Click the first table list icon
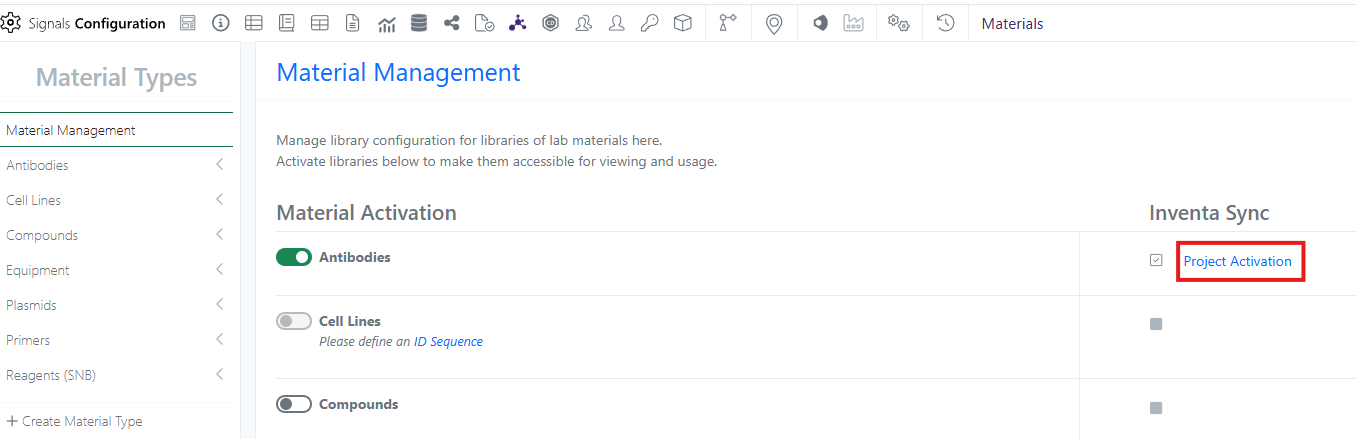This screenshot has height=439, width=1356. [254, 23]
